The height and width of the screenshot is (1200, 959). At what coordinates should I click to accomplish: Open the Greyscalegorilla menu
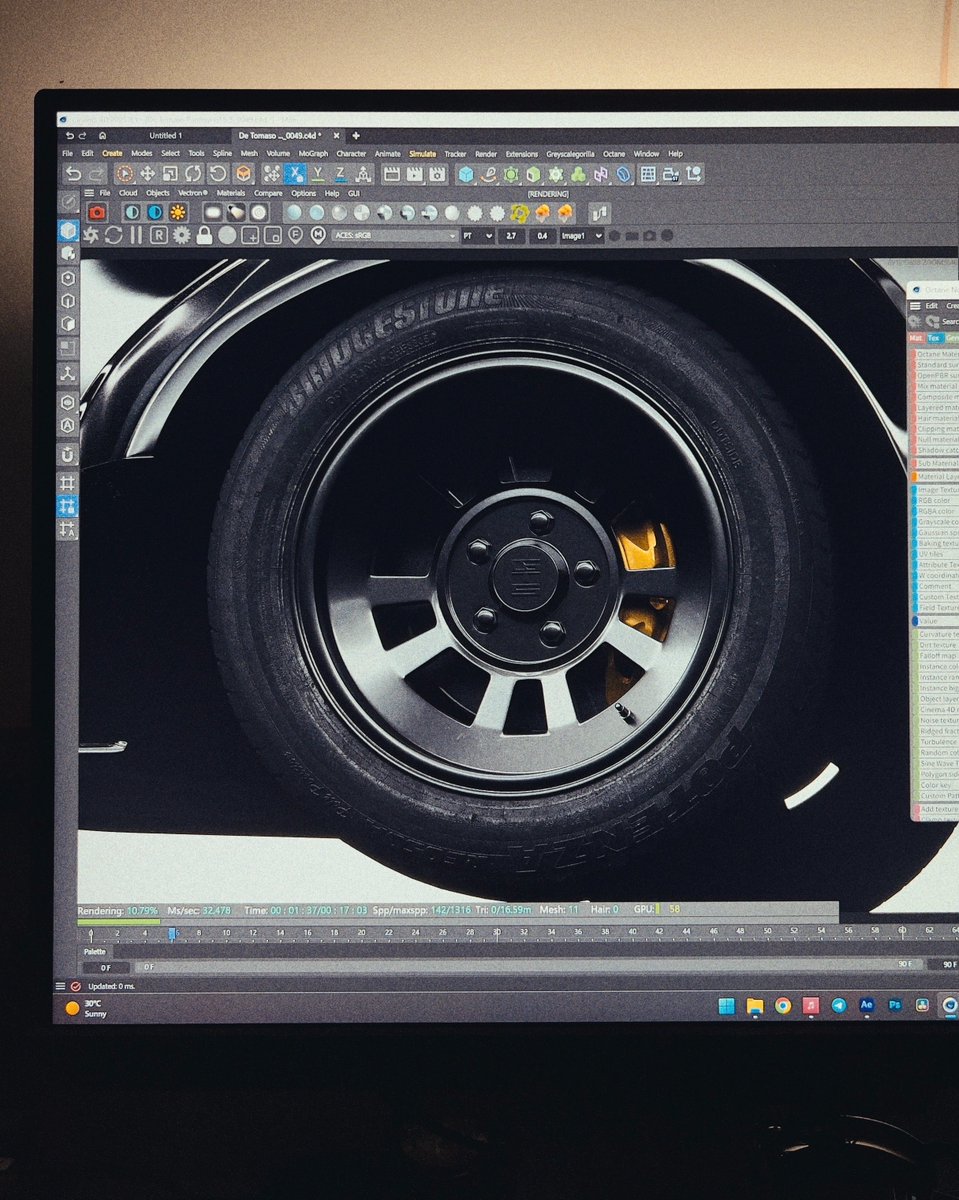pyautogui.click(x=570, y=153)
